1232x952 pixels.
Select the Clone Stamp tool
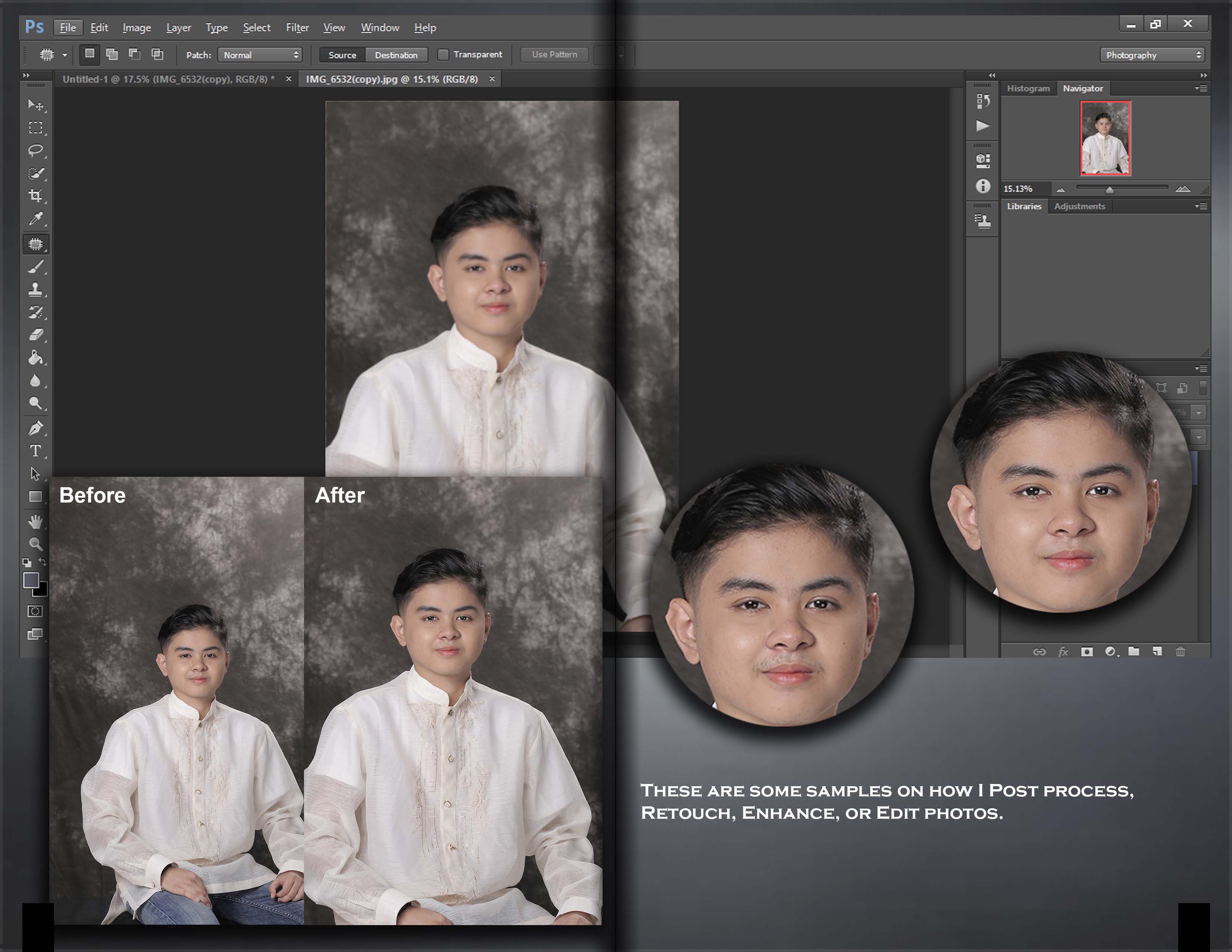pos(35,289)
